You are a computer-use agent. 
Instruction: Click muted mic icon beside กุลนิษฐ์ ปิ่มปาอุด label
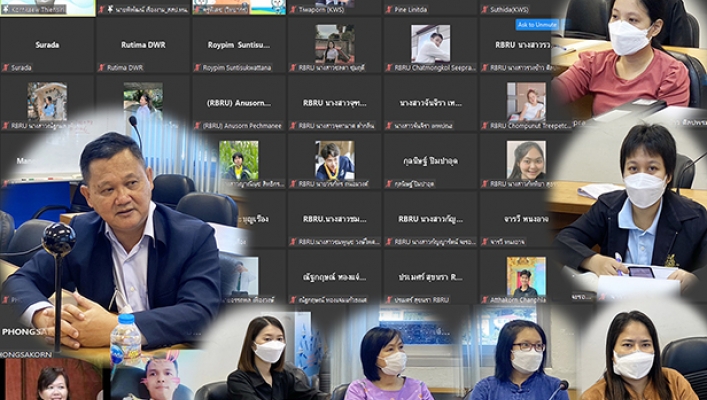click(389, 184)
